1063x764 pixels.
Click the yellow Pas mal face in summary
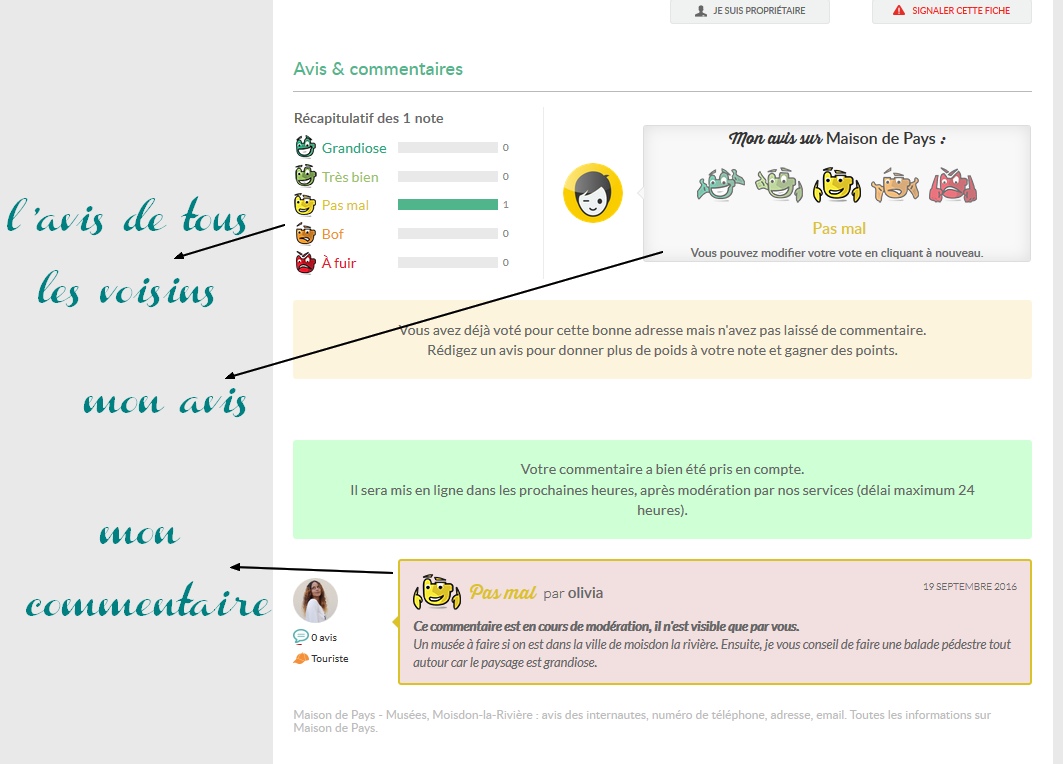[305, 205]
